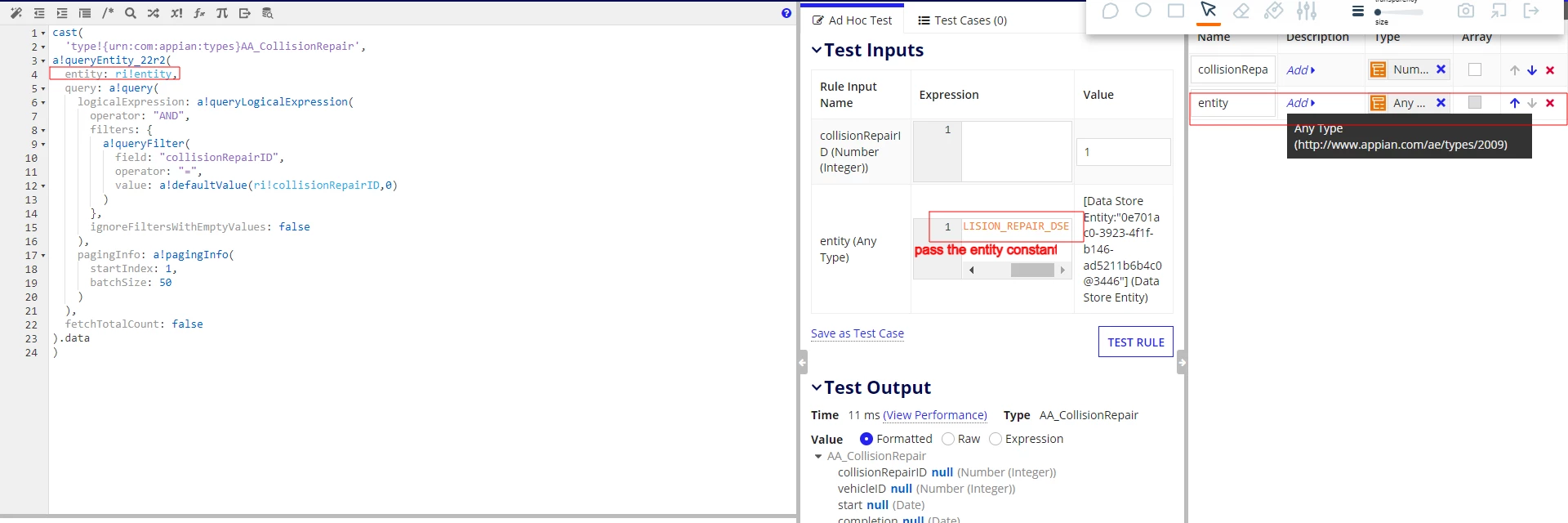Select the eraser annotation tool
The height and width of the screenshot is (523, 1568).
pos(1241,11)
